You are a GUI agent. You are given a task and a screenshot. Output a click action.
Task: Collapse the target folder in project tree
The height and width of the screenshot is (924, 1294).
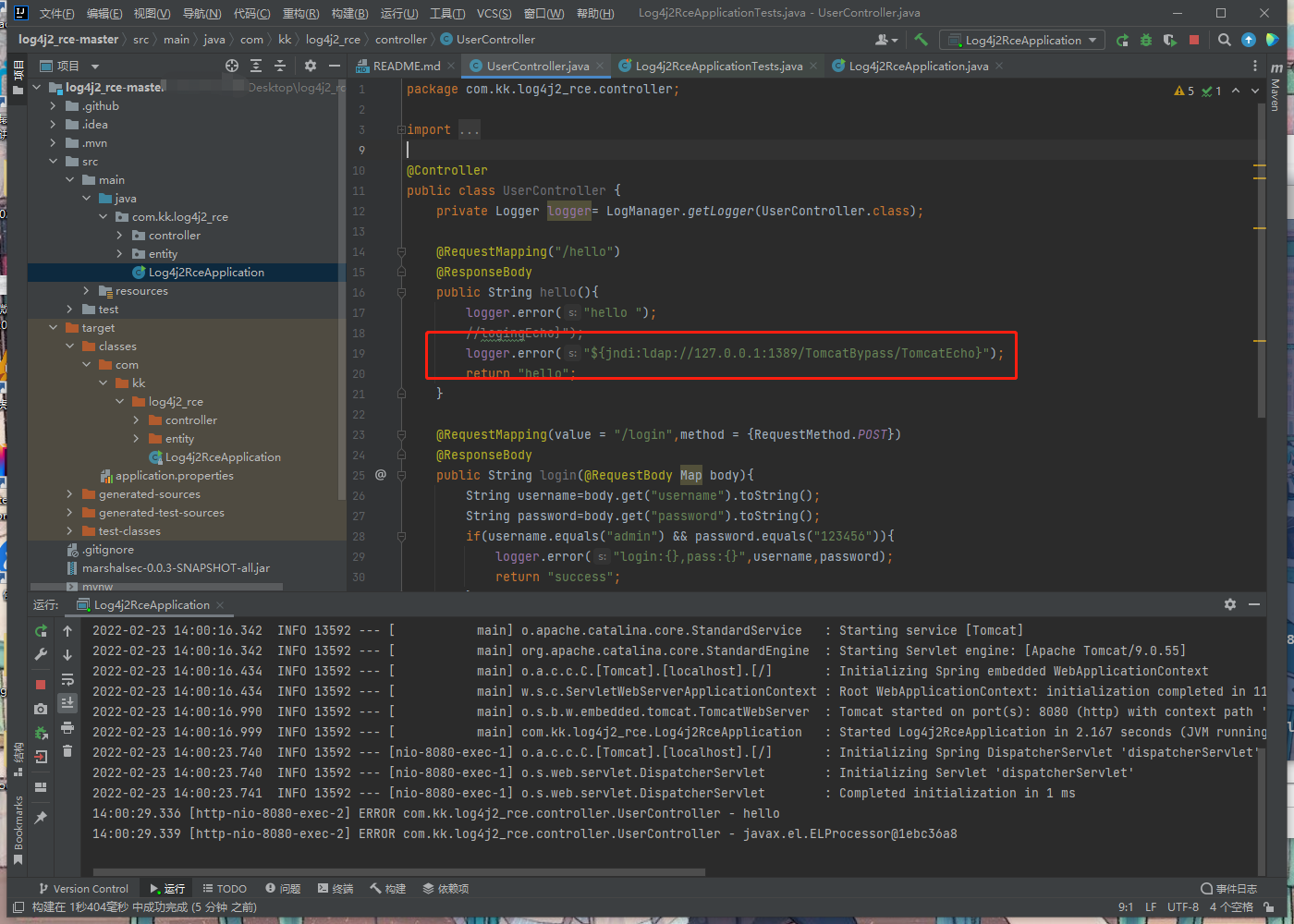(53, 328)
